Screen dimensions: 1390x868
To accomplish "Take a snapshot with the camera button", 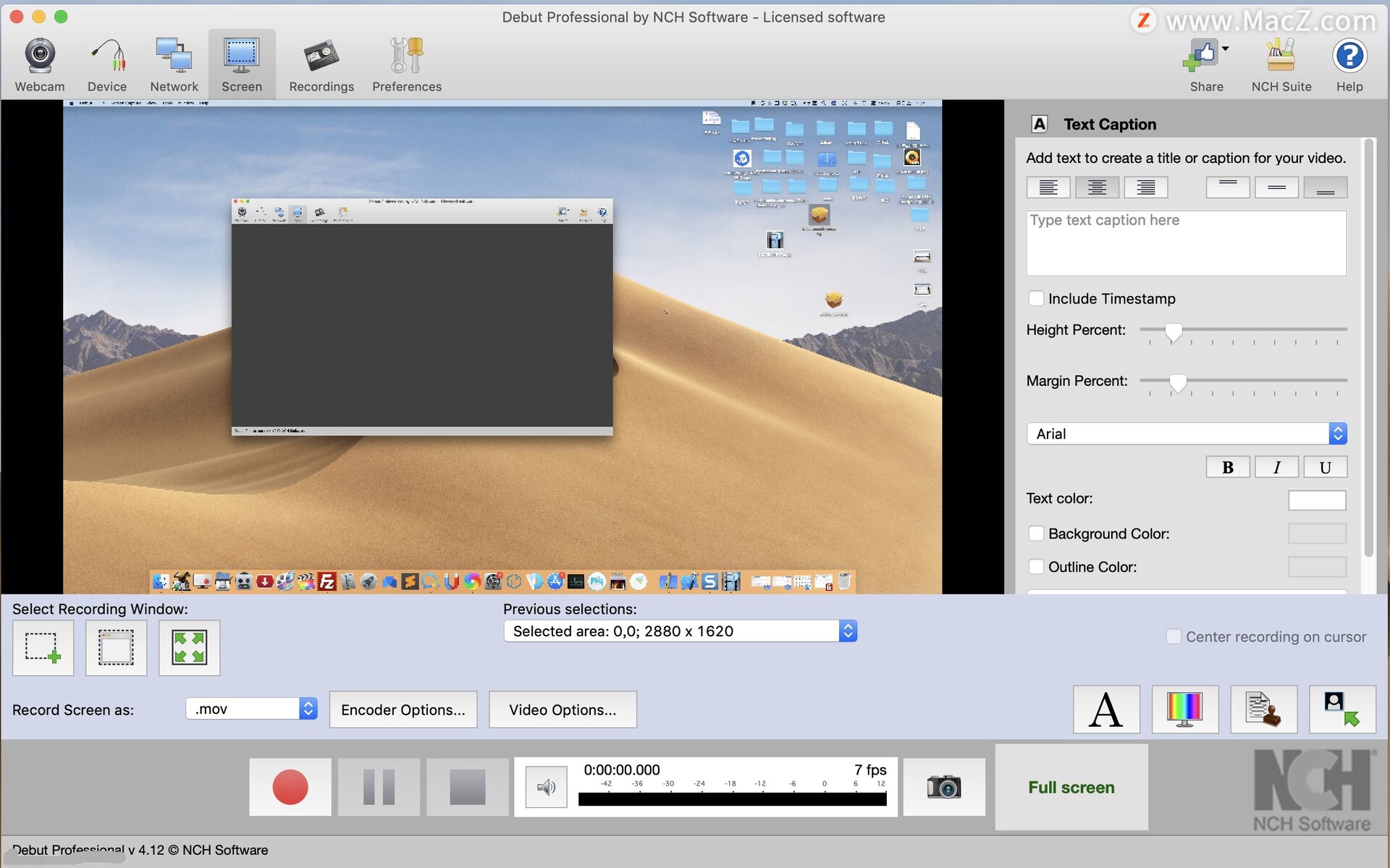I will 944,787.
